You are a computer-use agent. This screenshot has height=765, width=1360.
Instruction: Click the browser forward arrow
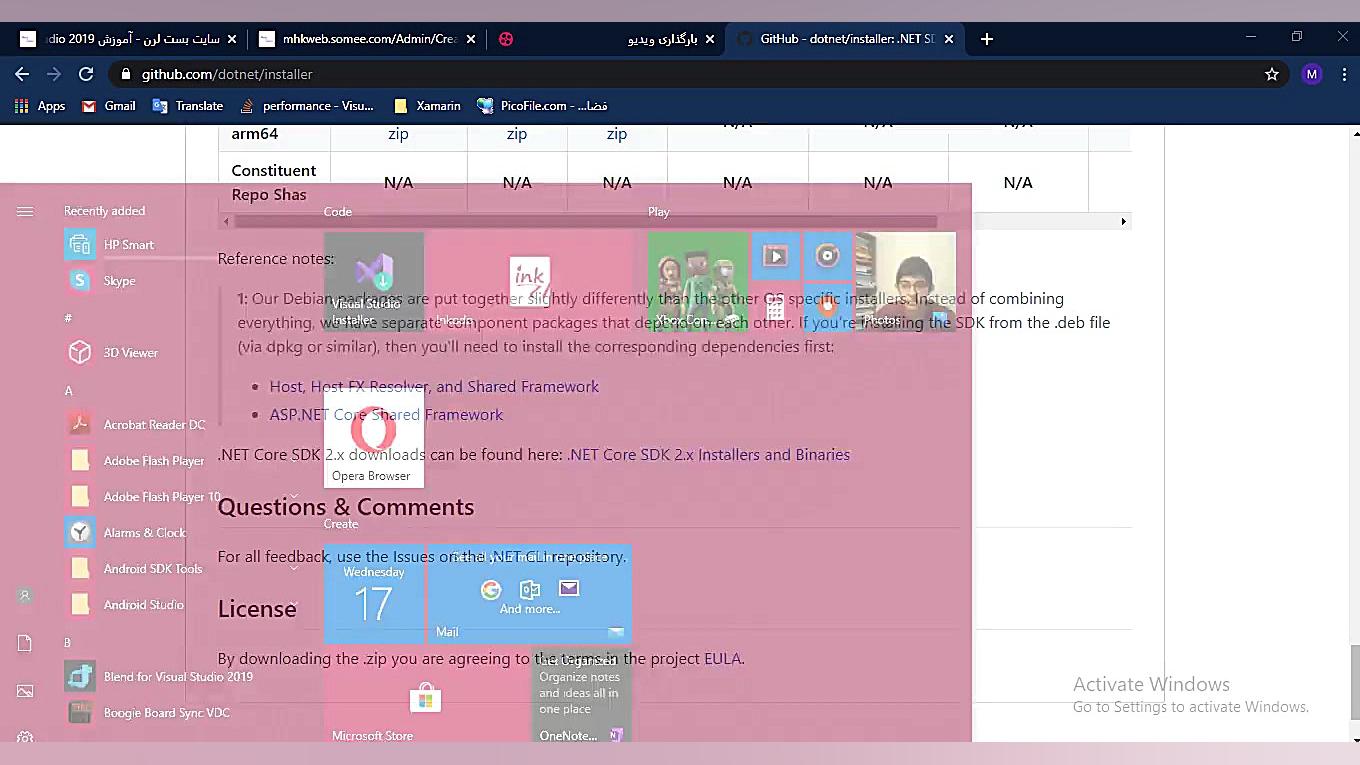pos(54,74)
